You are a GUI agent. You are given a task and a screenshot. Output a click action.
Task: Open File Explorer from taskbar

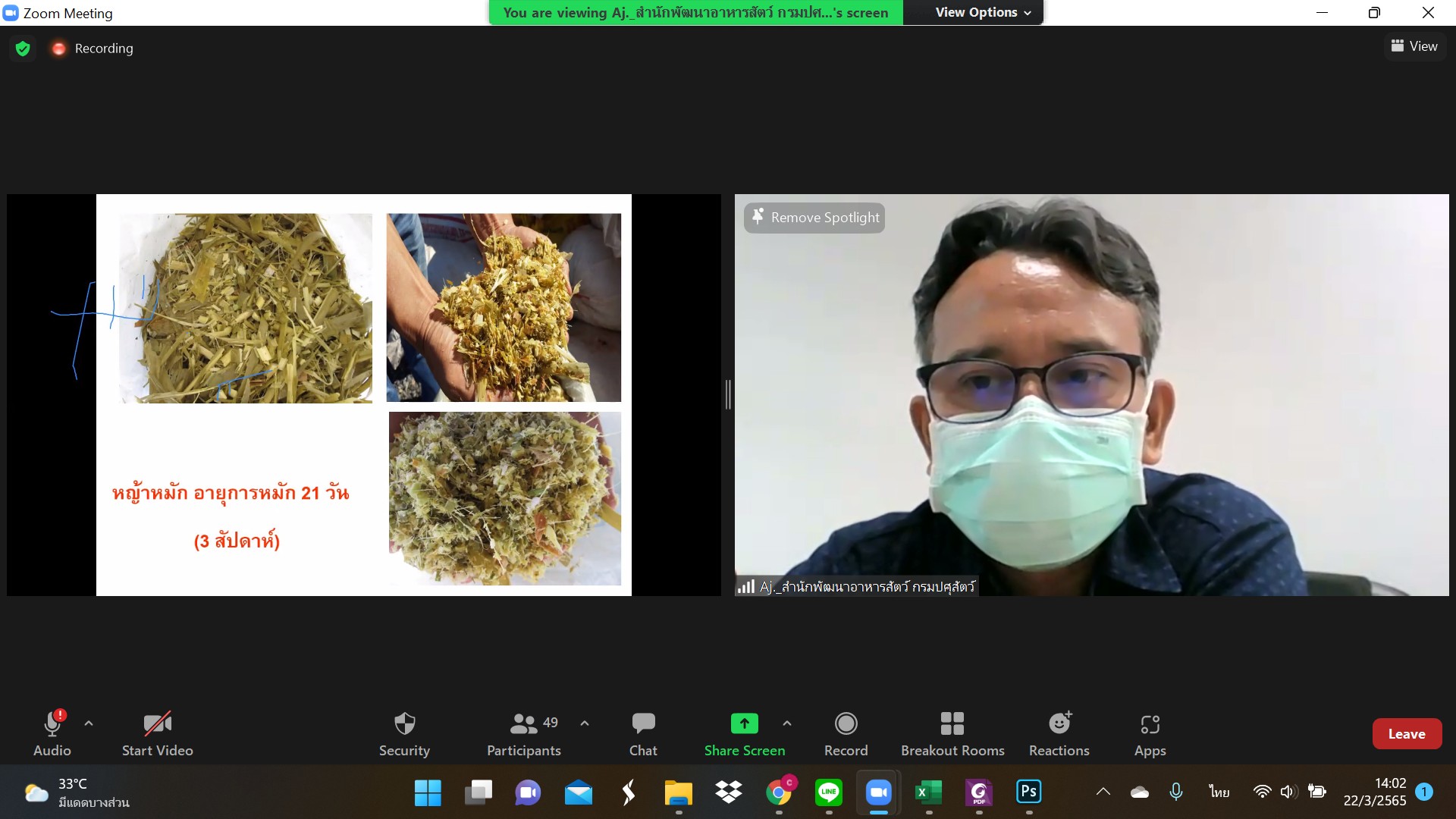[x=678, y=792]
